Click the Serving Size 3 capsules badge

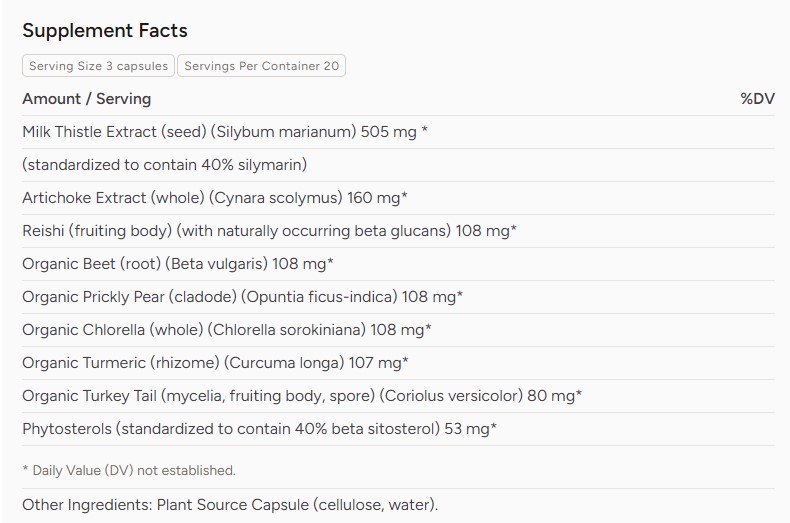pyautogui.click(x=98, y=66)
